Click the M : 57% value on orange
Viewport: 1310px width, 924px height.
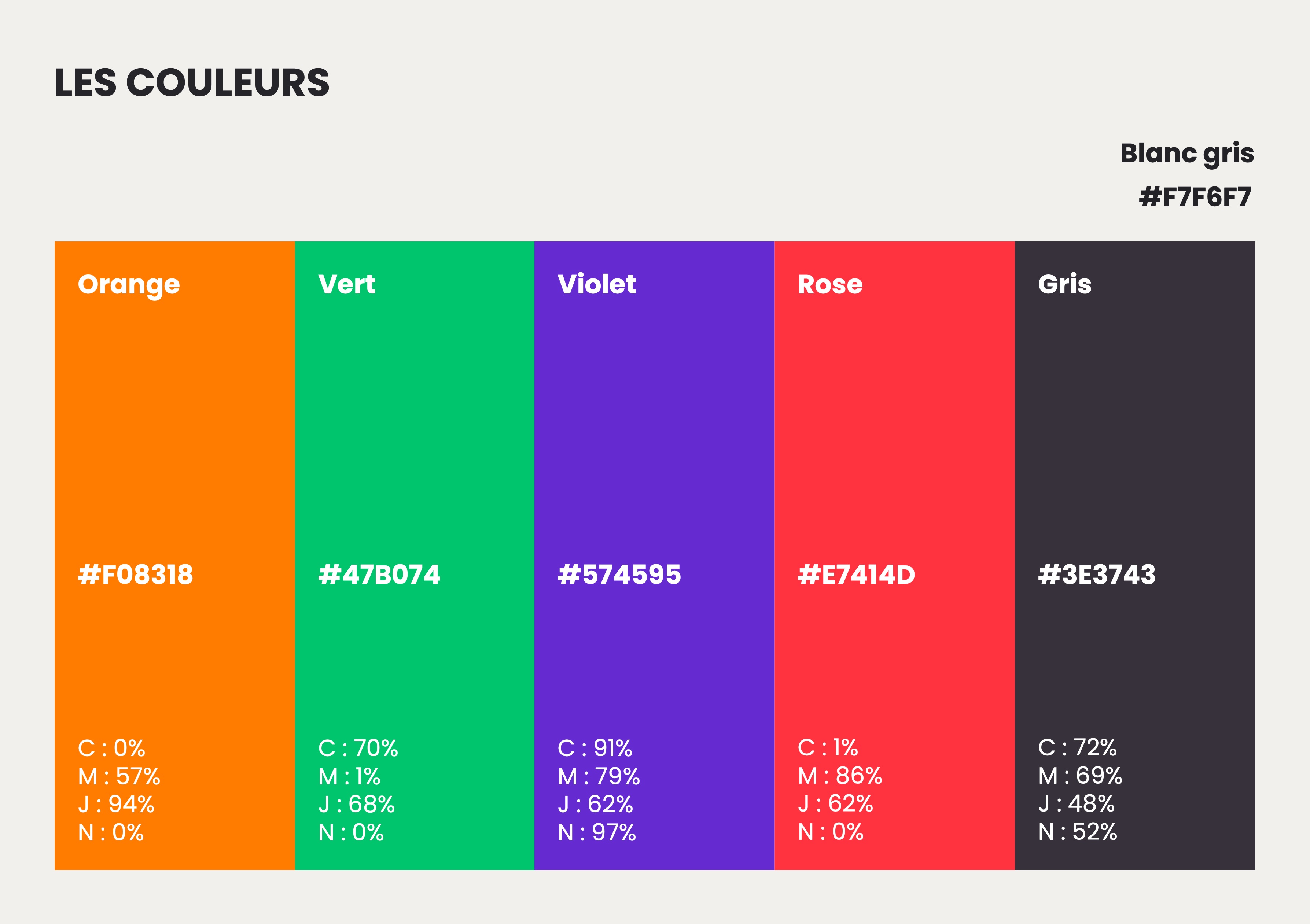pos(119,776)
